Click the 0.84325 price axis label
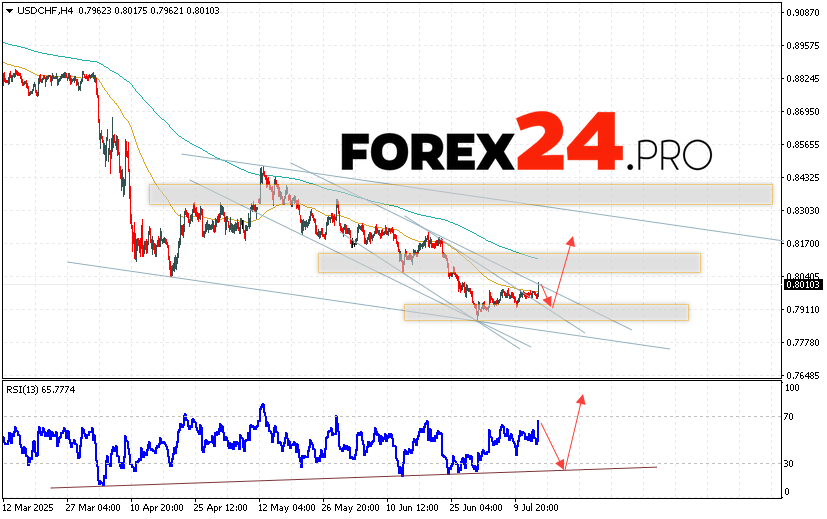Image resolution: width=827 pixels, height=519 pixels. pyautogui.click(x=801, y=178)
